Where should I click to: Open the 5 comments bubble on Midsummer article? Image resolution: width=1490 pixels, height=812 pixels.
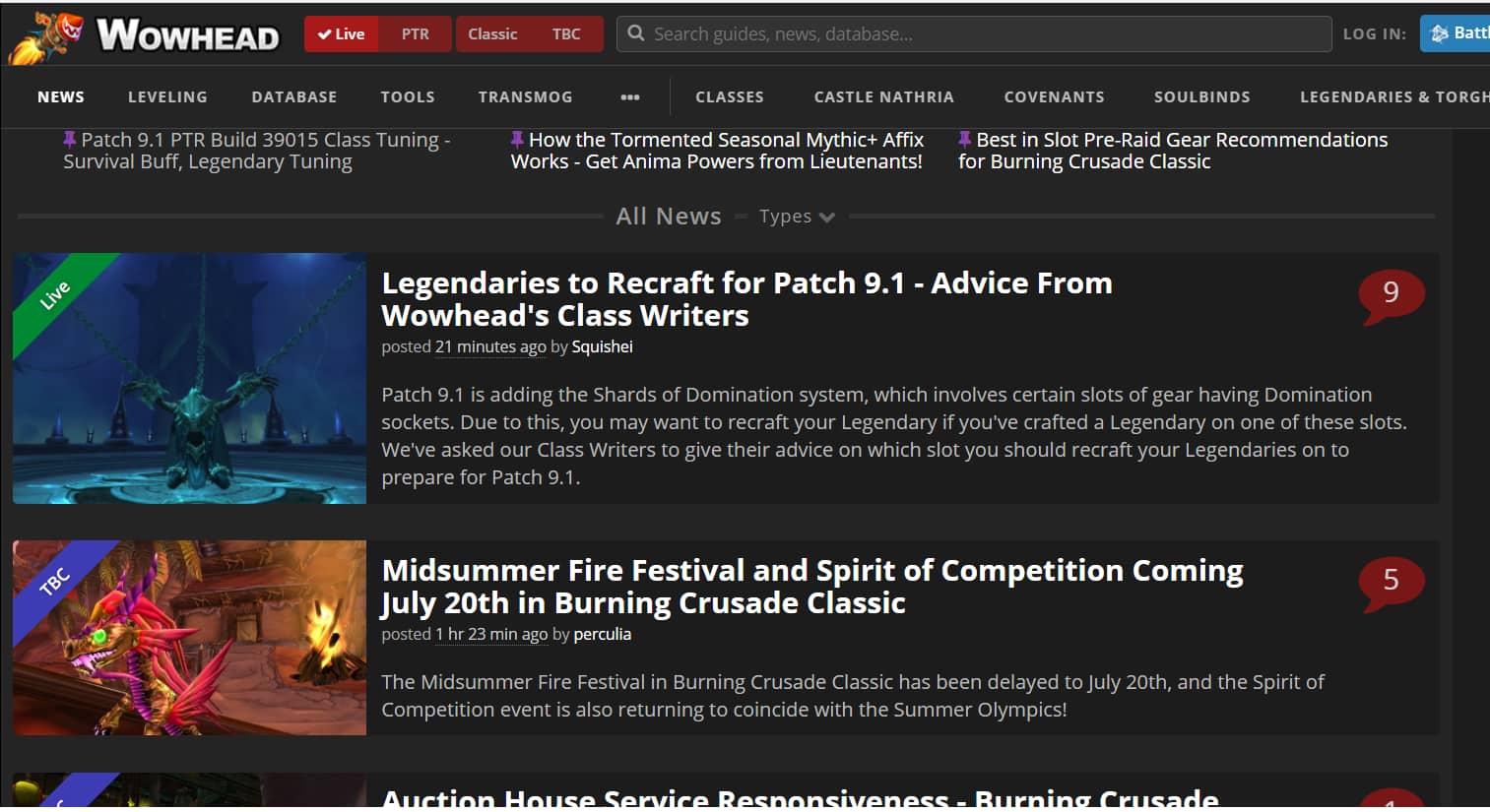(x=1391, y=581)
